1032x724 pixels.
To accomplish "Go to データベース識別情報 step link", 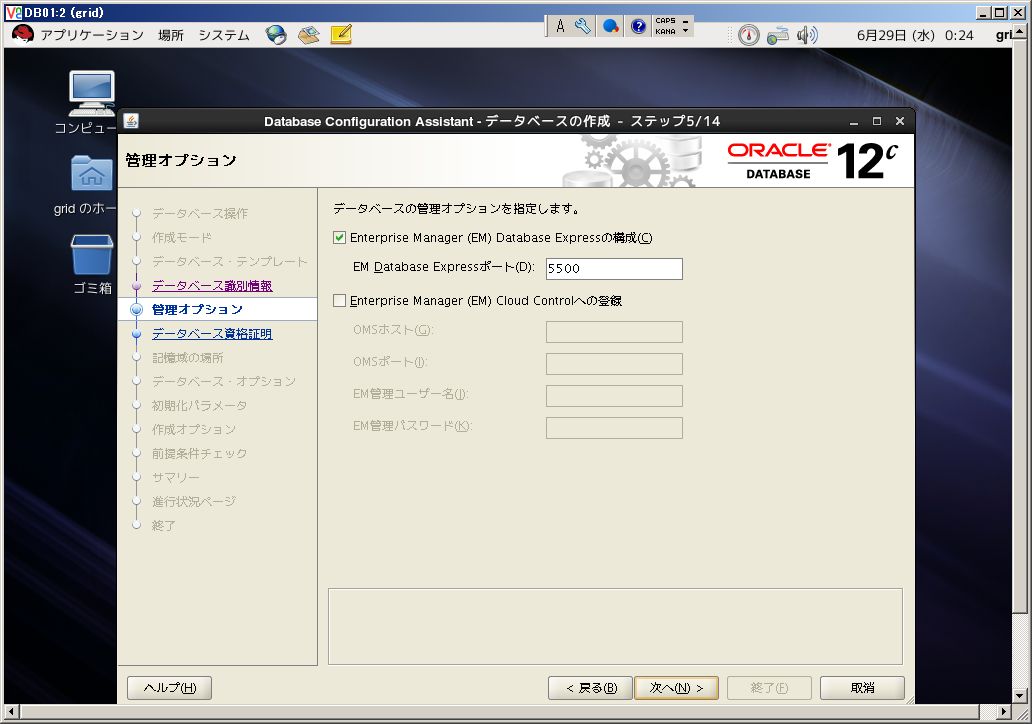I will (x=212, y=286).
